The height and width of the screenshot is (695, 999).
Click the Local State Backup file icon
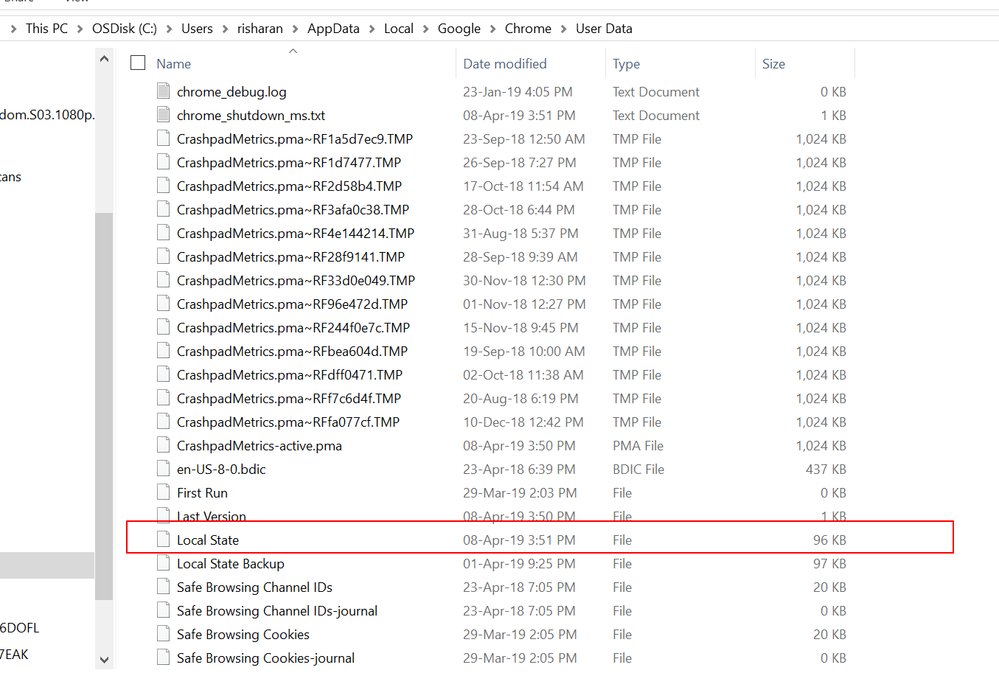coord(163,562)
